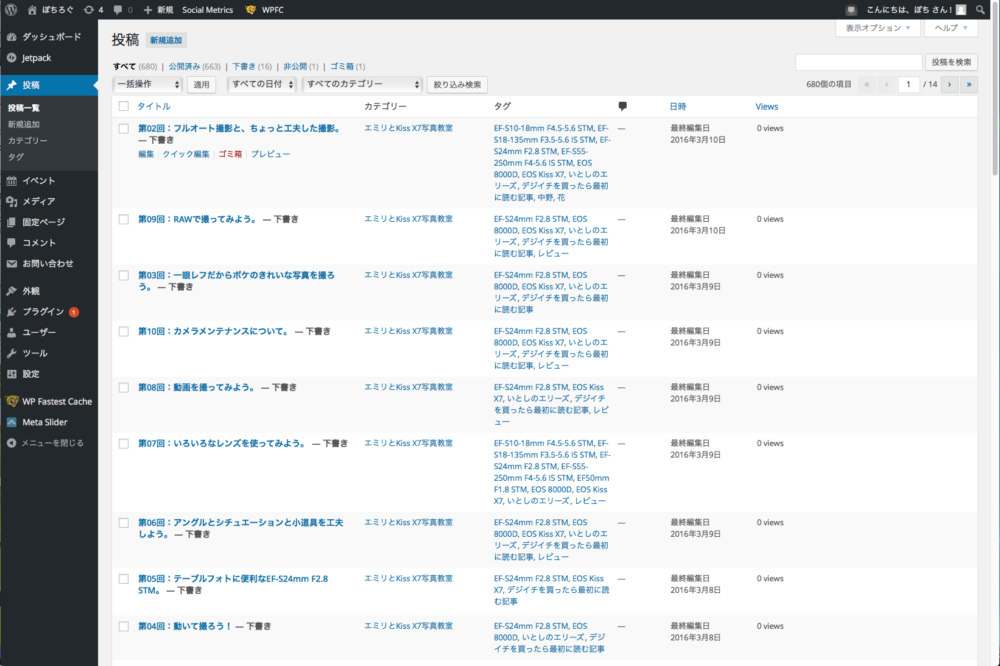Open プラグイン in the sidebar
This screenshot has width=1000, height=666.
43,312
